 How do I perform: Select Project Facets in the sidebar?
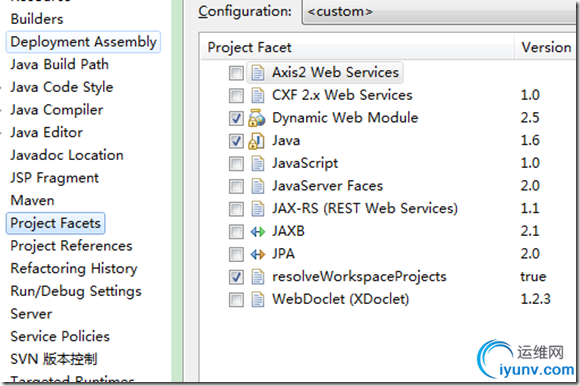55,223
